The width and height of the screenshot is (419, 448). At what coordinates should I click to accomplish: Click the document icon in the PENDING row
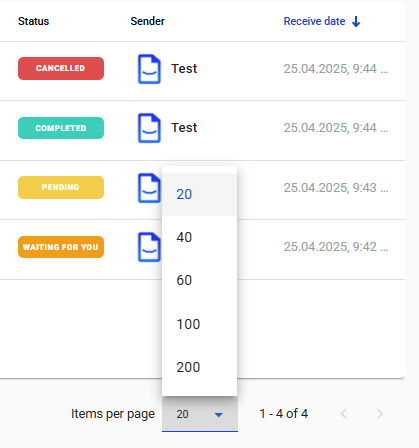[x=149, y=188]
